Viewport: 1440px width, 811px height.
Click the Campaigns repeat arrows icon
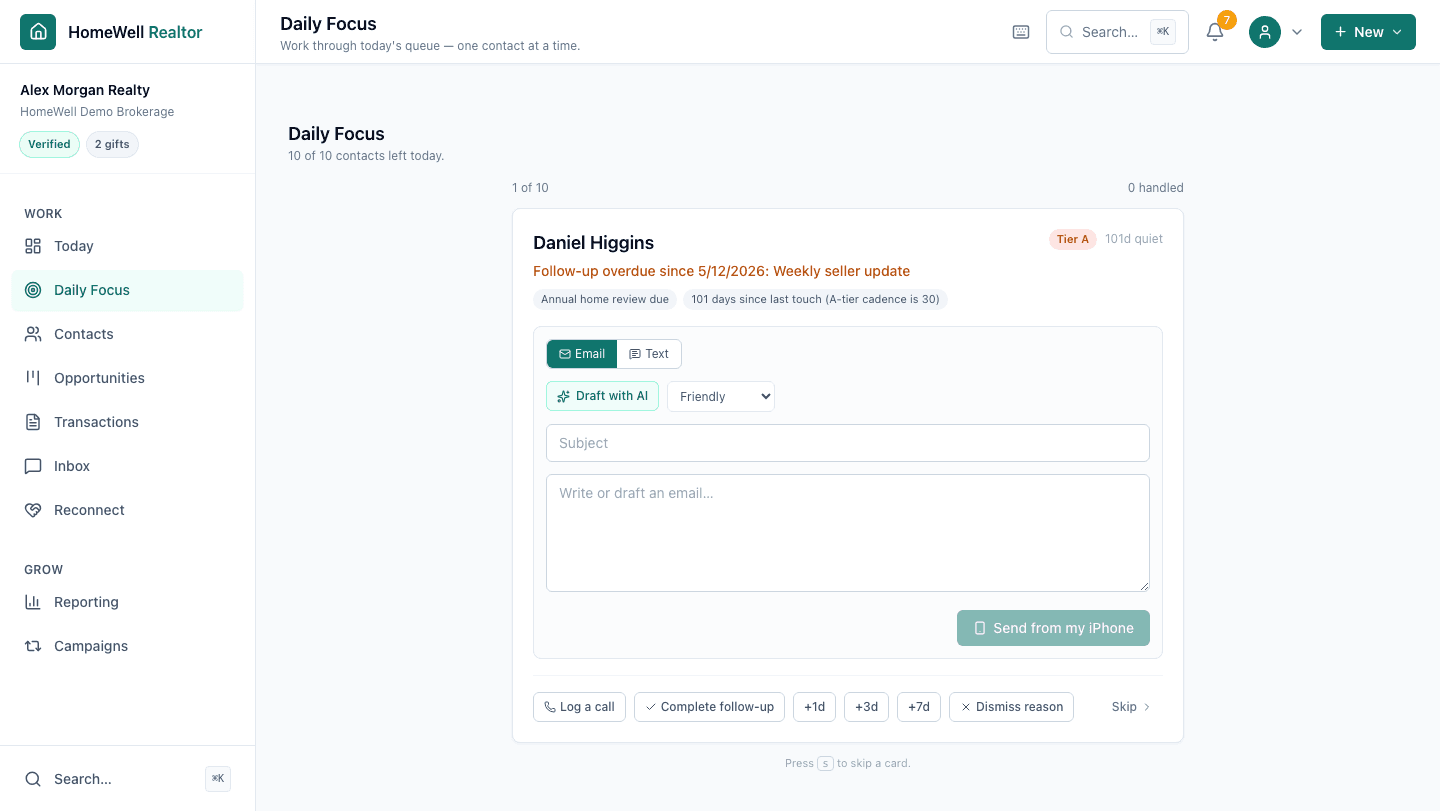[33, 646]
